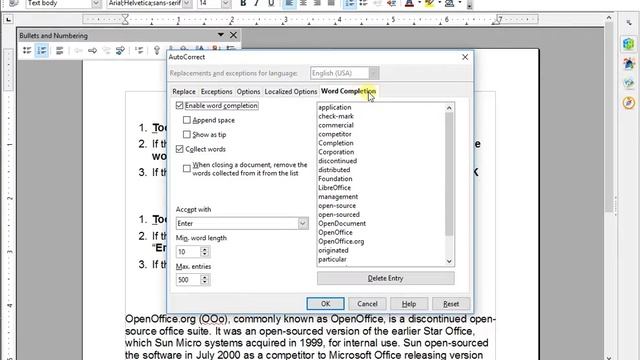Open the sidebar Styles deck
Screen dimensions: 640x360
point(629,64)
